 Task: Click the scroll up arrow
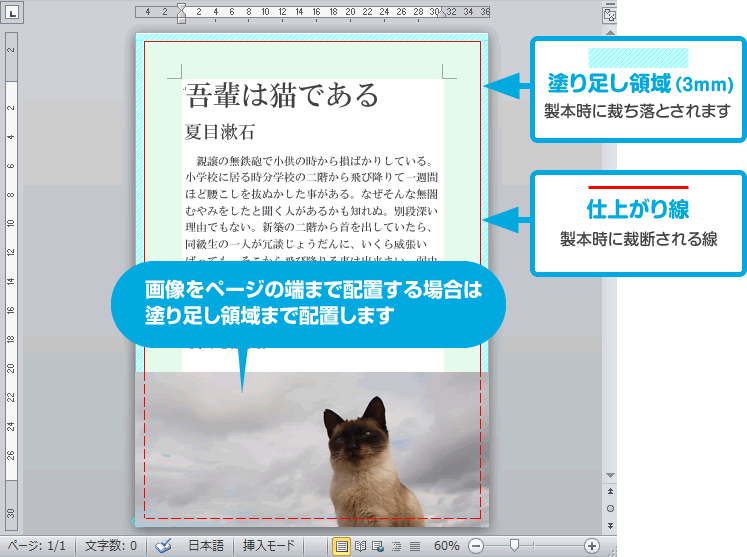tap(610, 32)
